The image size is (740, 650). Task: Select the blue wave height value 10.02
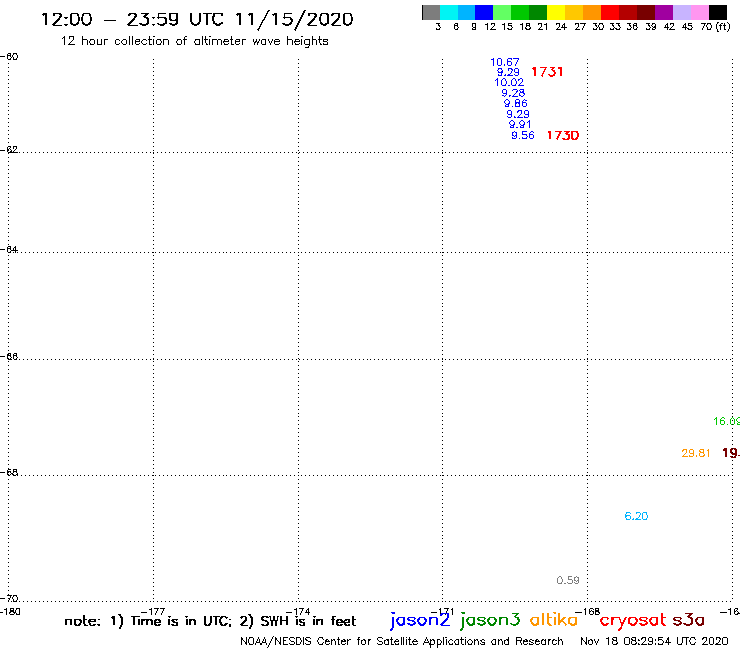509,82
